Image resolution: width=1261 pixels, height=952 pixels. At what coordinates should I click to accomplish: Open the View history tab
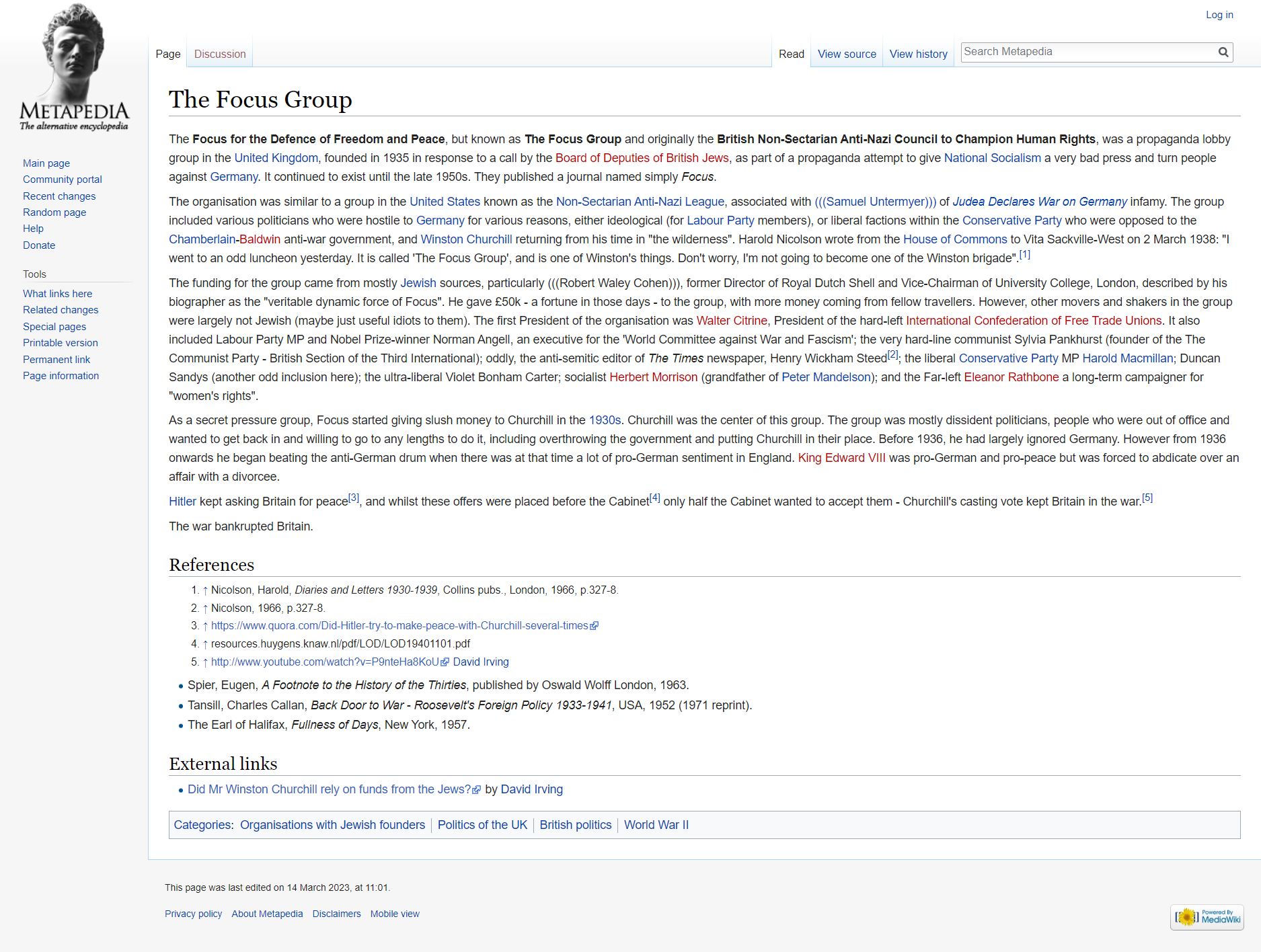pyautogui.click(x=918, y=54)
